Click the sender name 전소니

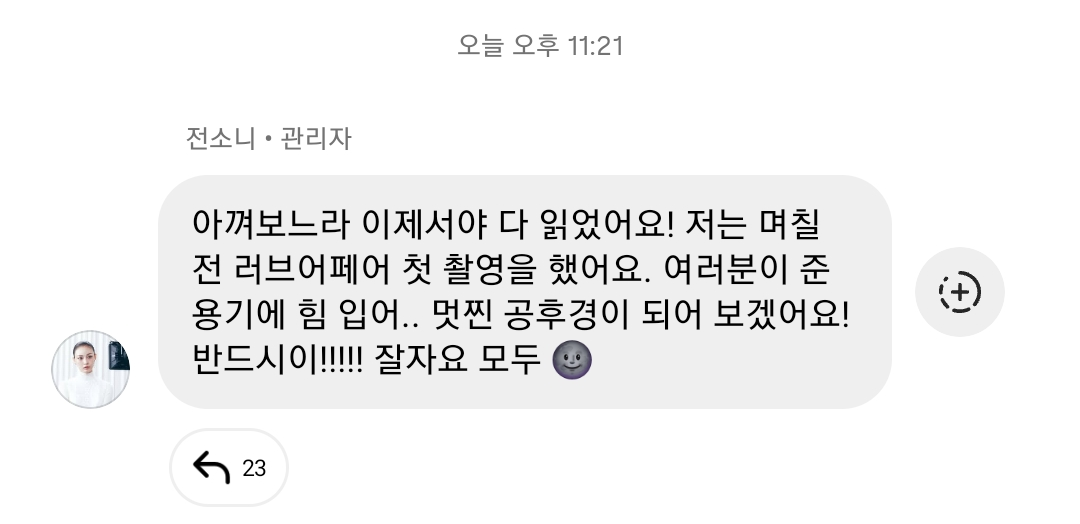pyautogui.click(x=220, y=138)
